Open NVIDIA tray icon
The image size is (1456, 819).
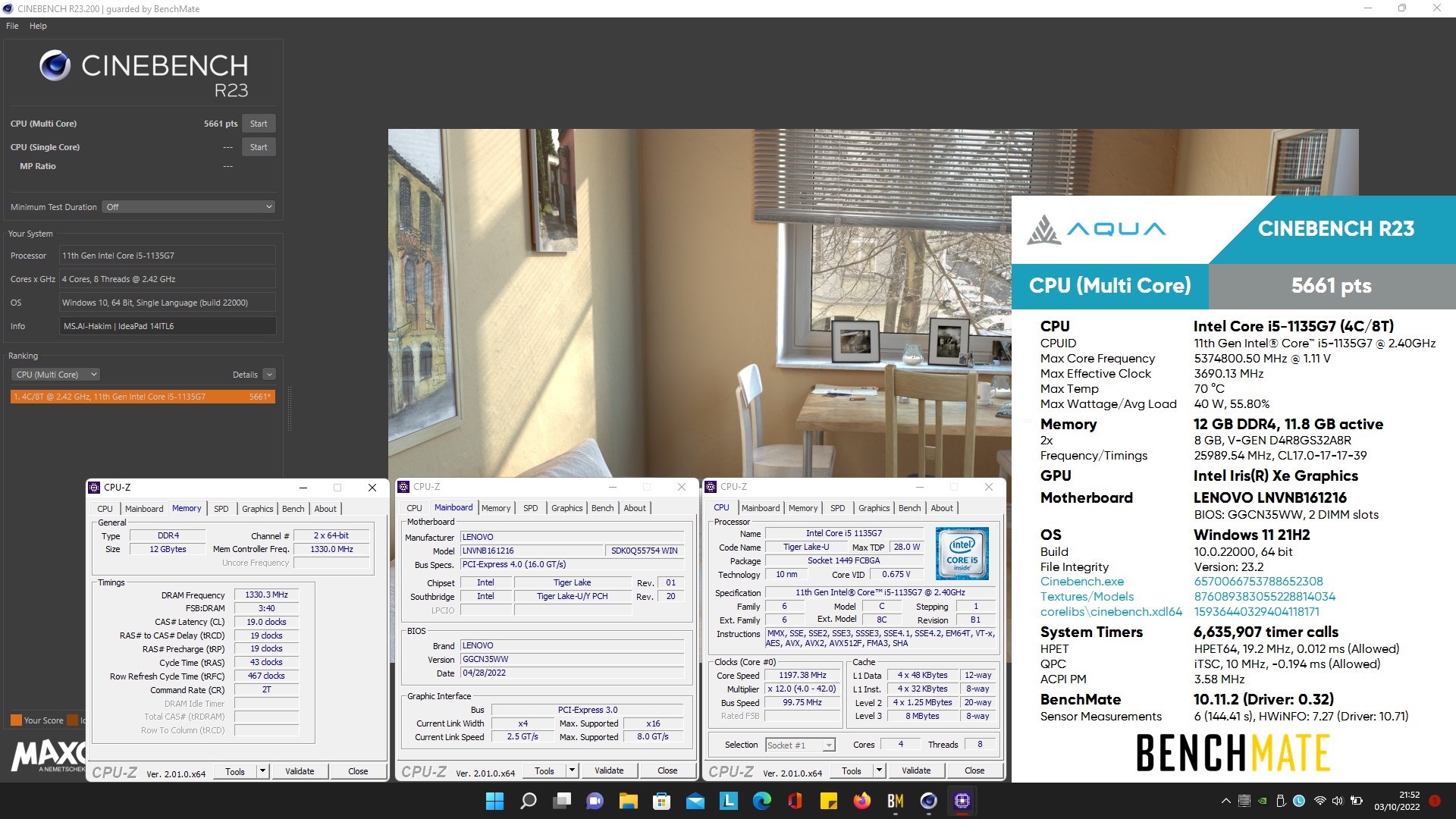click(x=1263, y=801)
